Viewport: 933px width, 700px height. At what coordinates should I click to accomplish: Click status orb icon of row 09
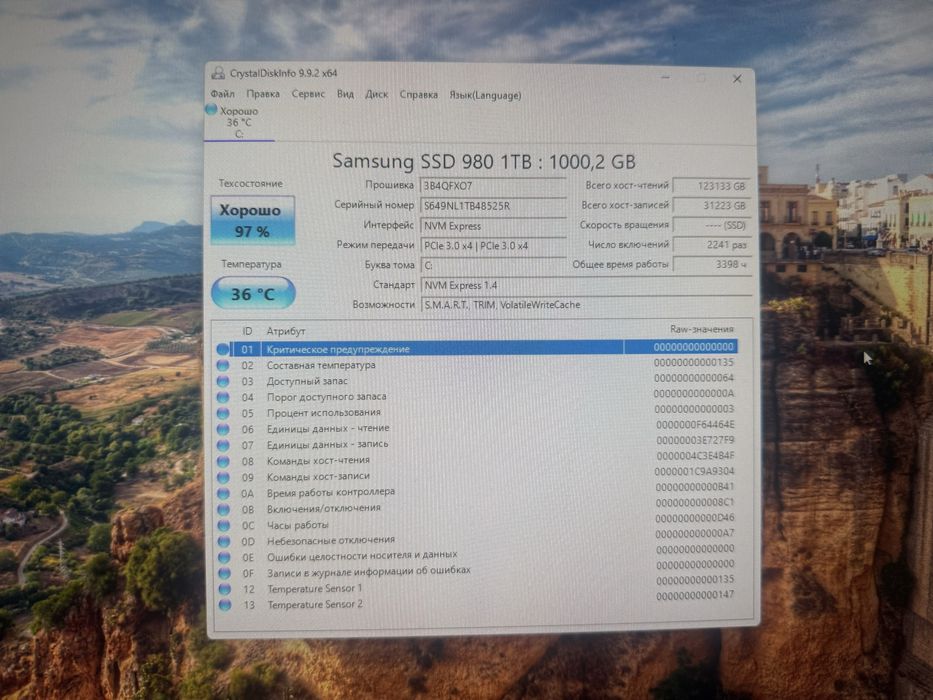[x=223, y=477]
